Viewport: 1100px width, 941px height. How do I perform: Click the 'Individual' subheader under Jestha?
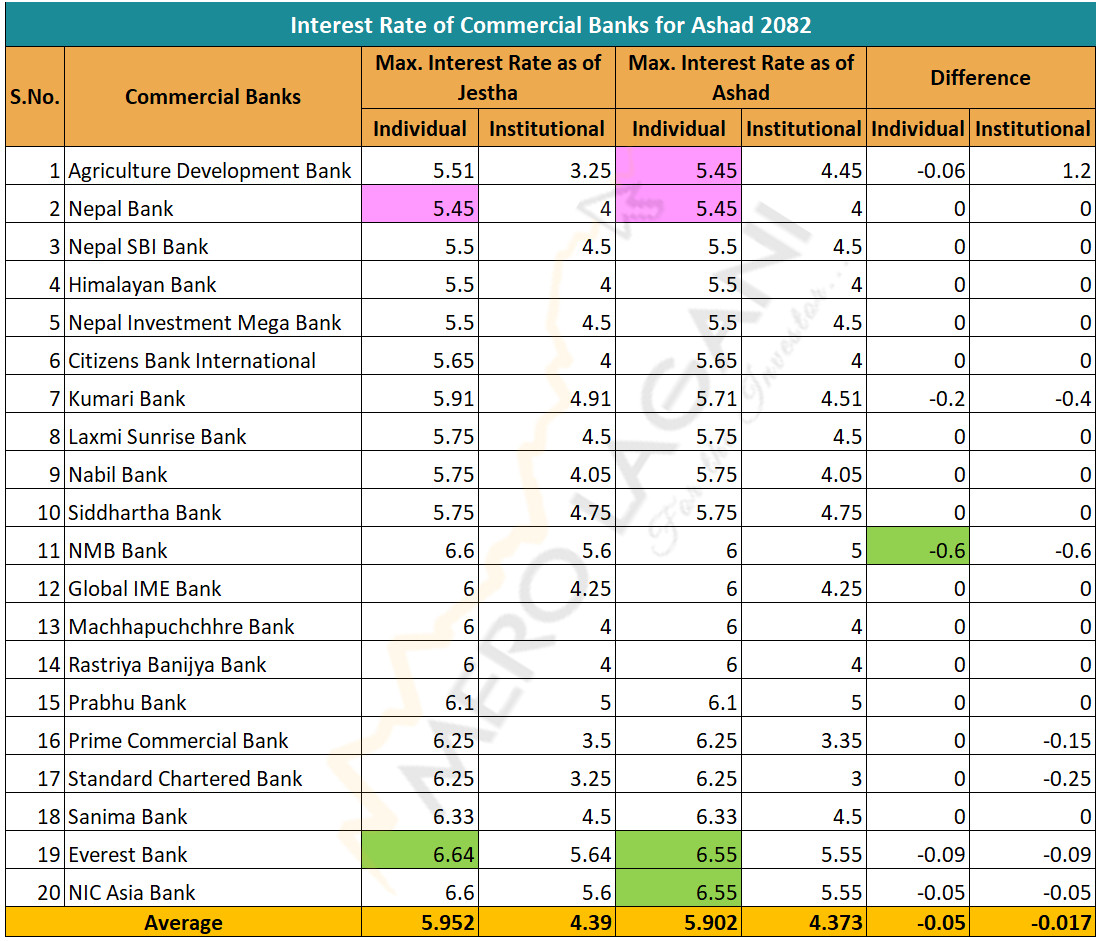click(420, 128)
